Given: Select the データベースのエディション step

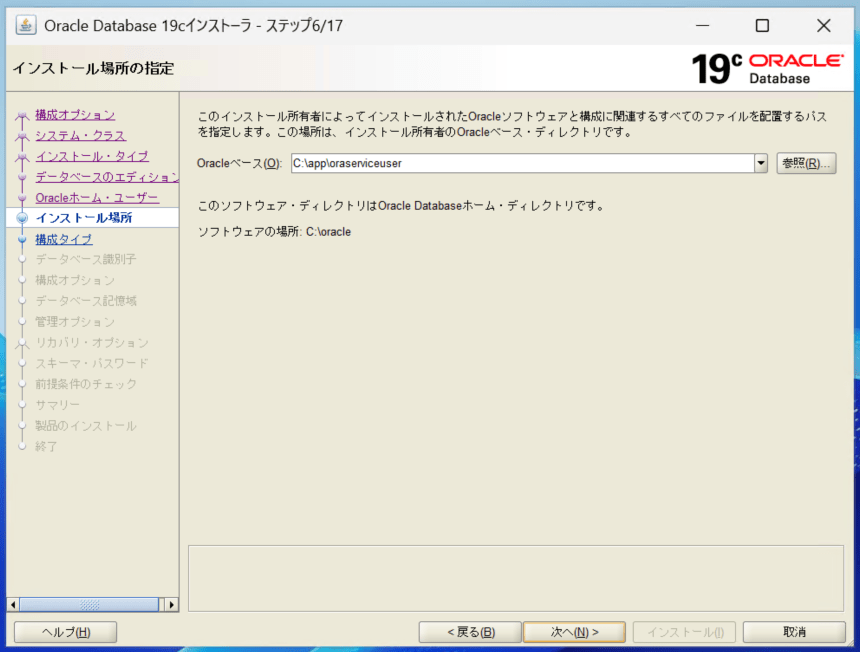Looking at the screenshot, I should [x=106, y=177].
